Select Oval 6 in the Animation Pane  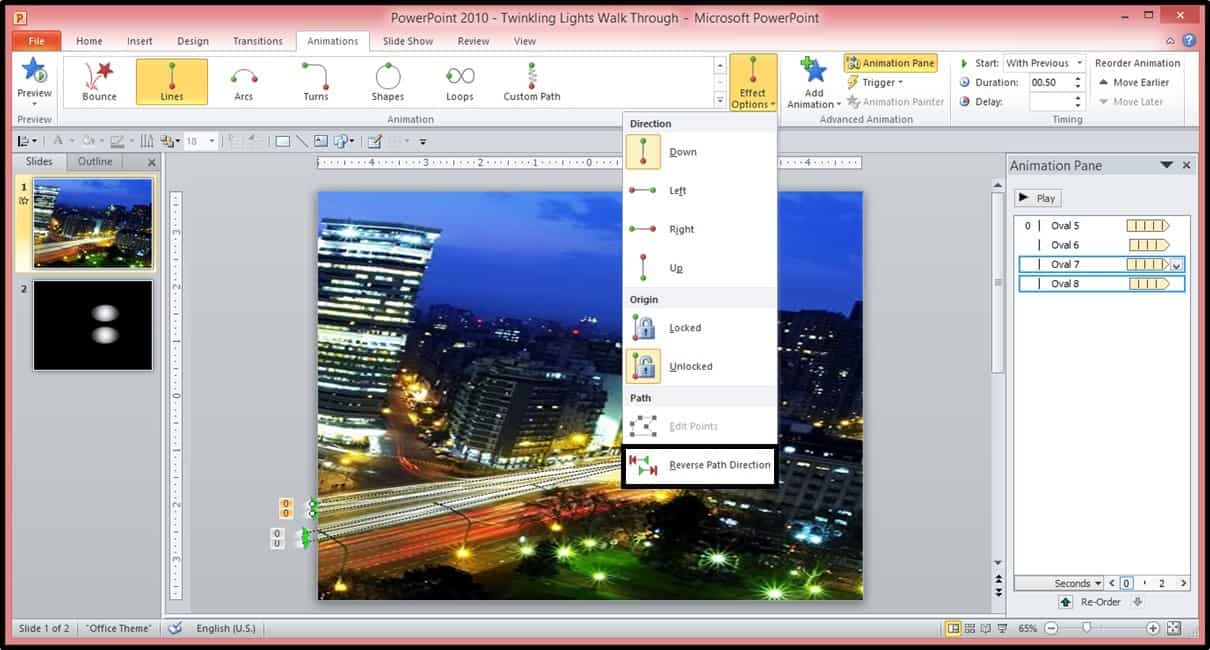(1101, 245)
